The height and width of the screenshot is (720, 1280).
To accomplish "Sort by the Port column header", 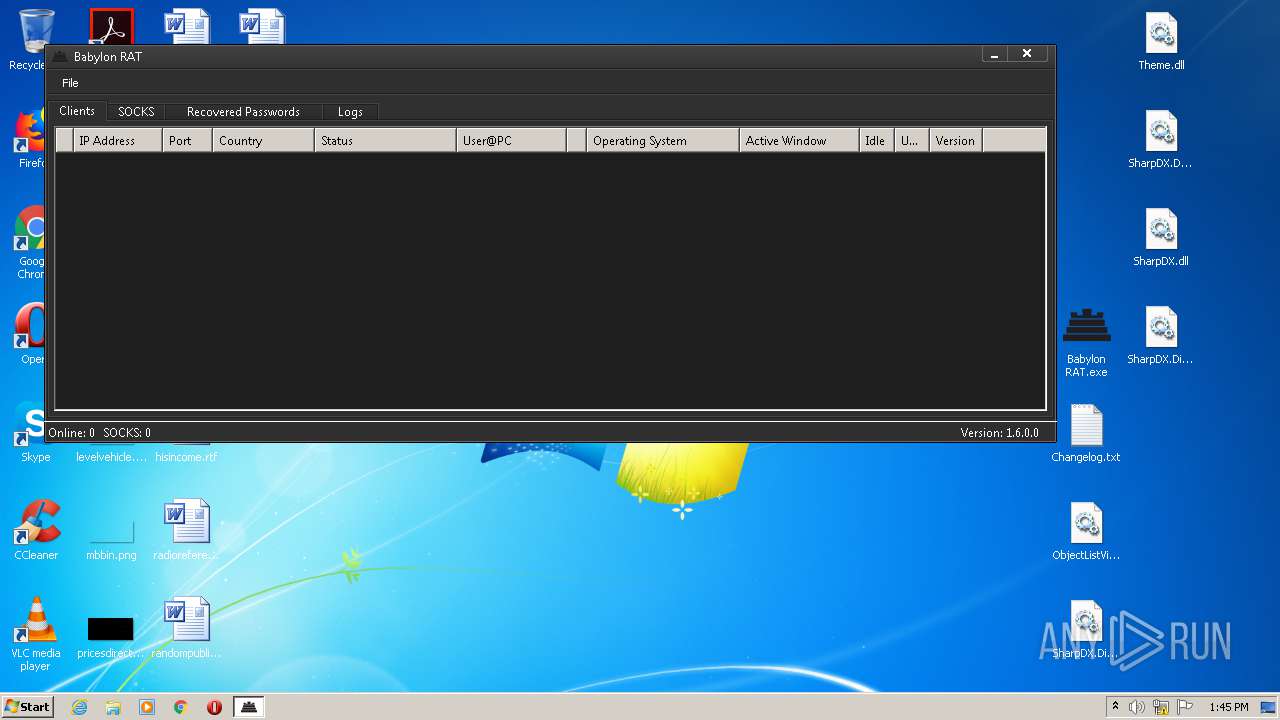I will 188,141.
